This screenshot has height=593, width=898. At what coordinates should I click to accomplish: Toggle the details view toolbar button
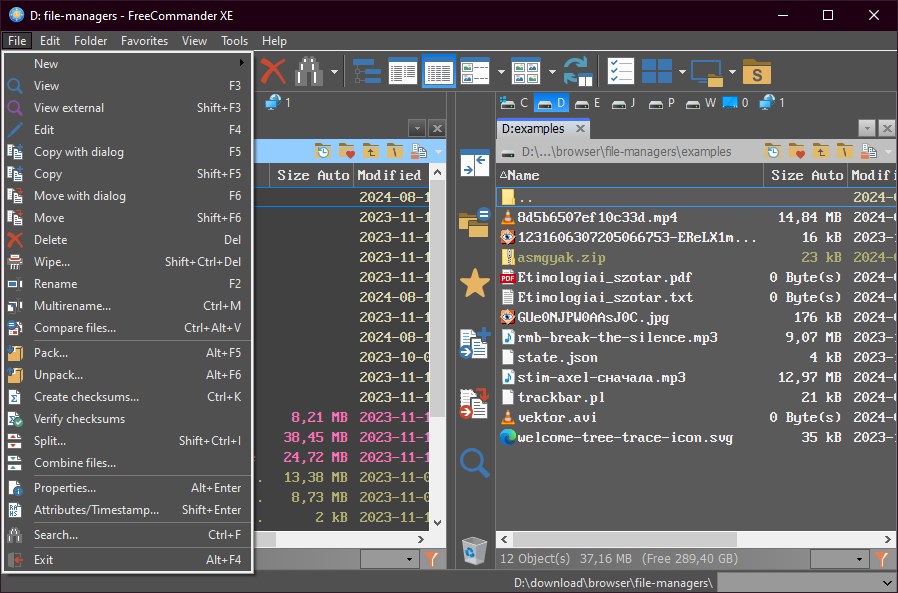pyautogui.click(x=438, y=72)
